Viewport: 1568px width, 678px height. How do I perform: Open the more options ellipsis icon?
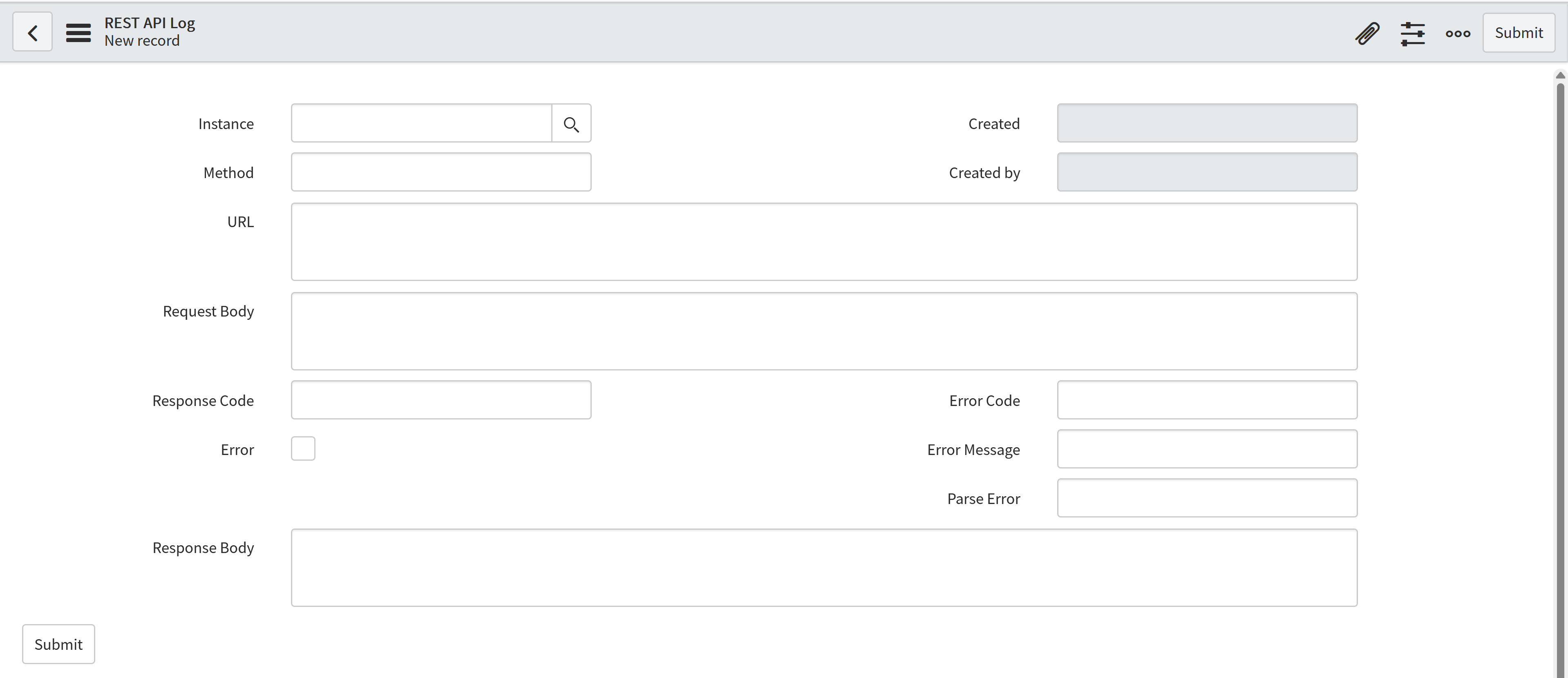click(1458, 33)
